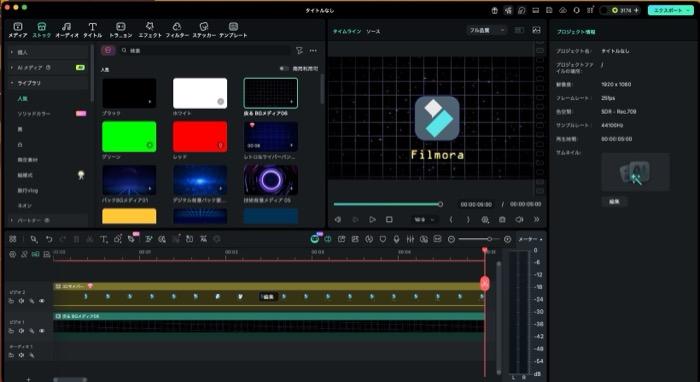Open the メーター meter dropdown

pyautogui.click(x=530, y=239)
